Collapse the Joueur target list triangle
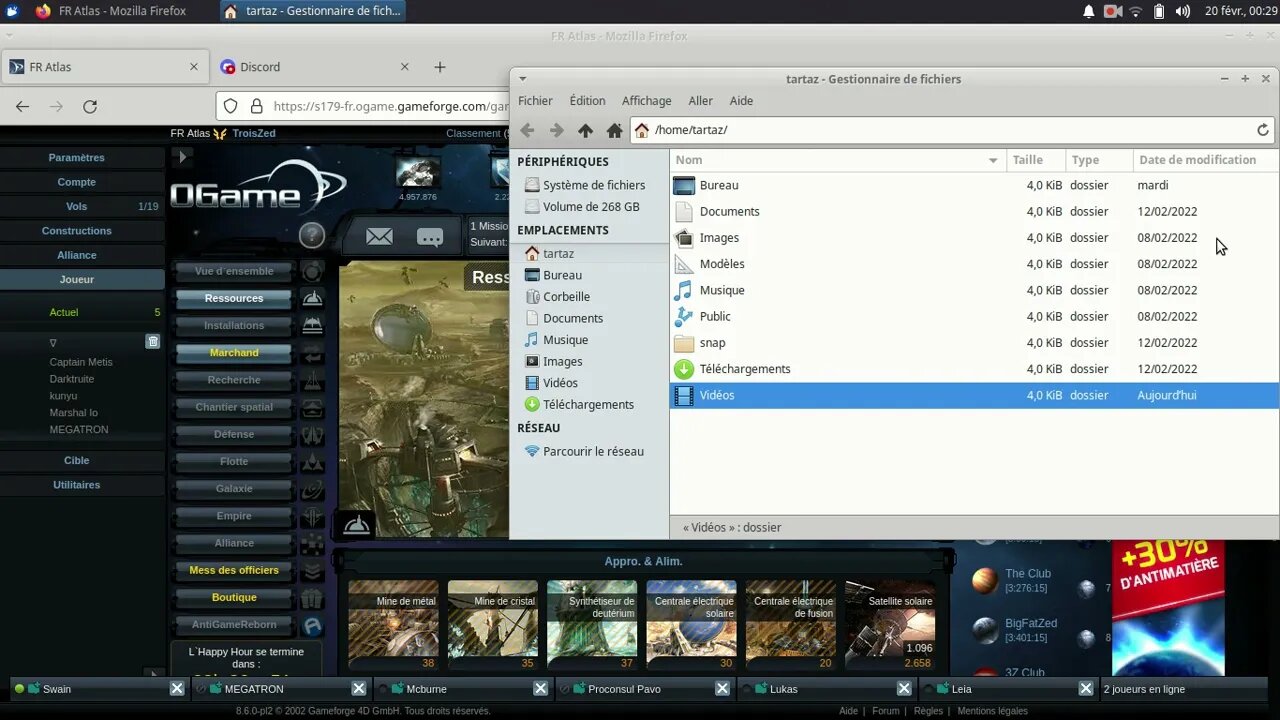 [x=53, y=342]
